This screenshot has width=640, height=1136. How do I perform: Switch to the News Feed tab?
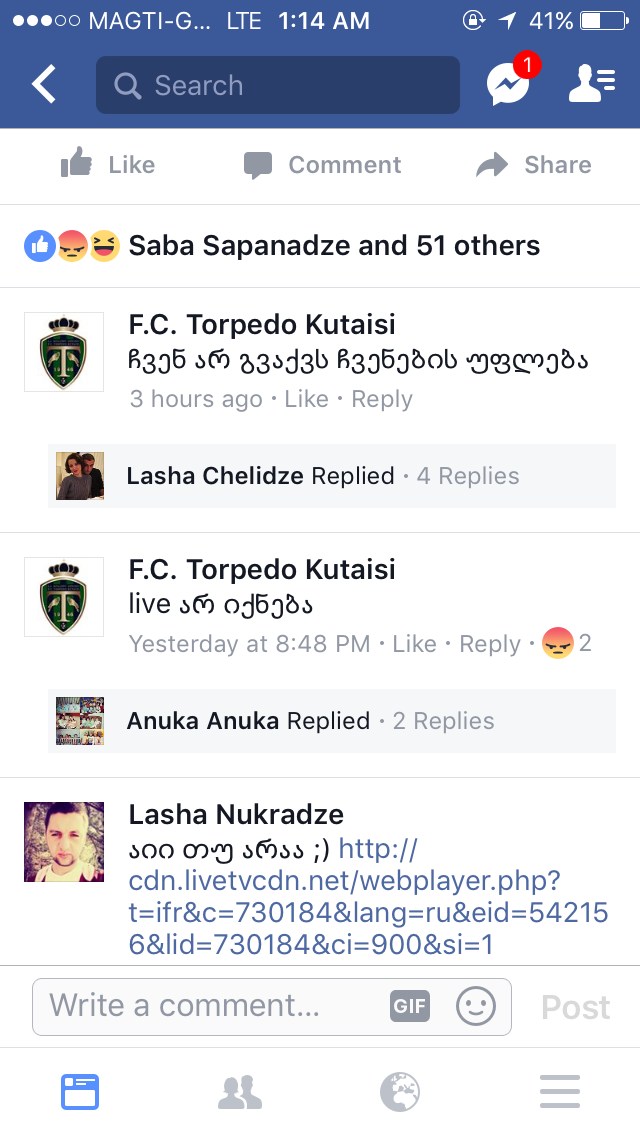pyautogui.click(x=80, y=1092)
